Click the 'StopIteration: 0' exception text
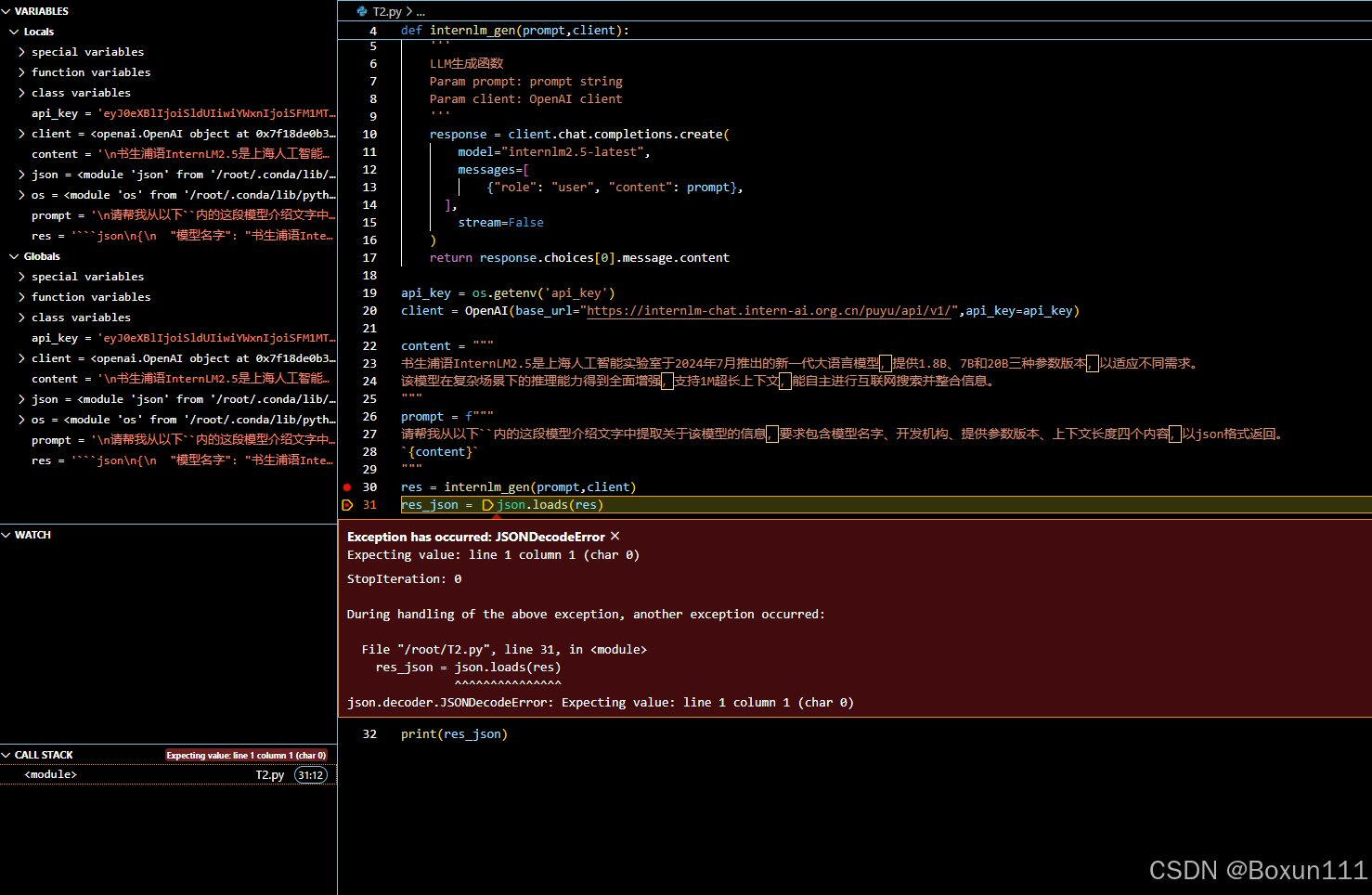The width and height of the screenshot is (1372, 895). click(405, 579)
